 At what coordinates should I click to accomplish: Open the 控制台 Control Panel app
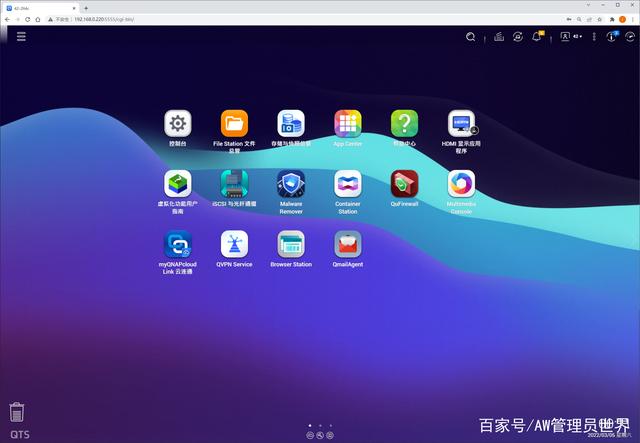coord(178,123)
